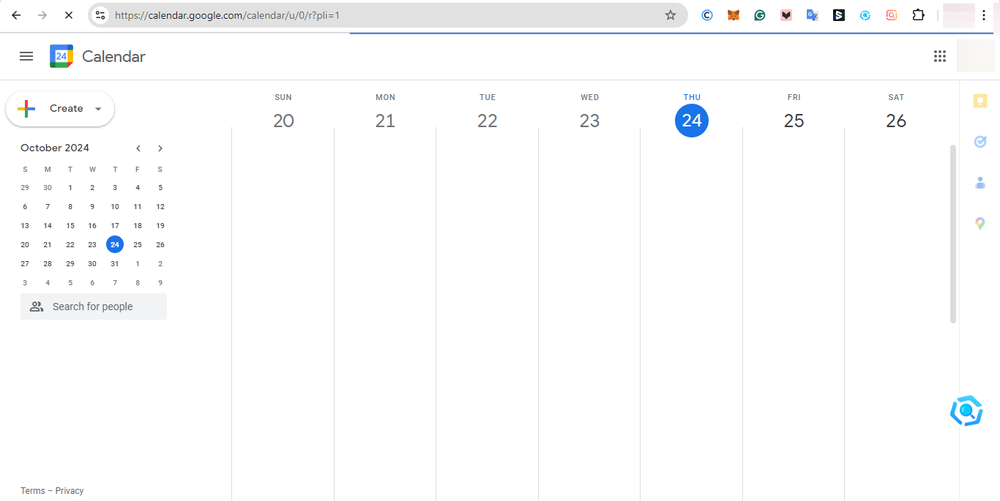1000x501 pixels.
Task: Select October 13 in mini calendar
Action: click(25, 226)
